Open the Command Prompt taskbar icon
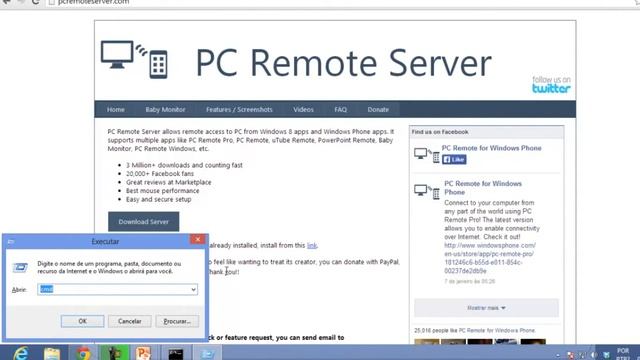 tap(176, 353)
